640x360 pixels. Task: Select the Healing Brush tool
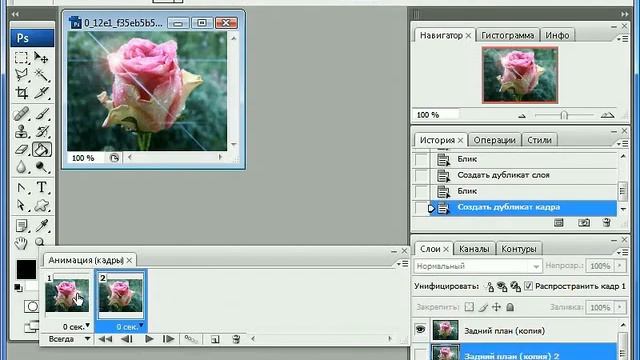(21, 114)
